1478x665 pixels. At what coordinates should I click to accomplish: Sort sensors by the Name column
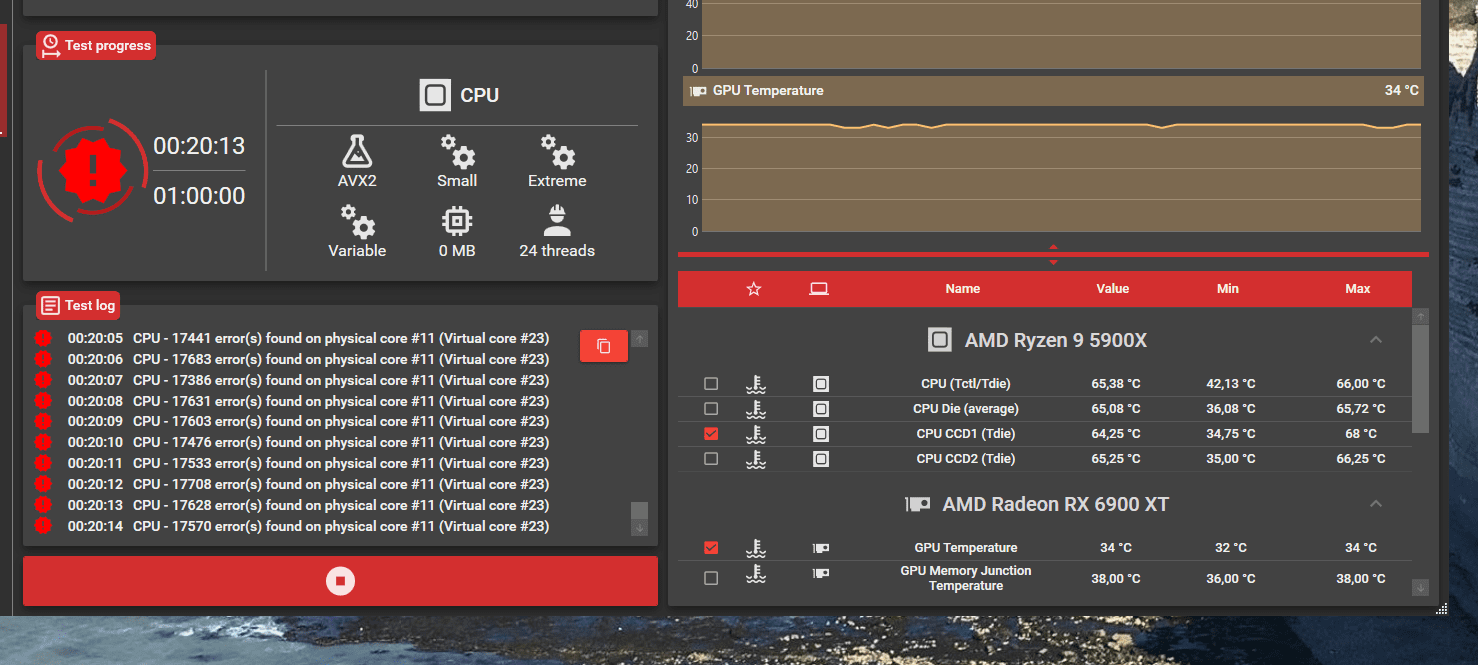pos(963,289)
